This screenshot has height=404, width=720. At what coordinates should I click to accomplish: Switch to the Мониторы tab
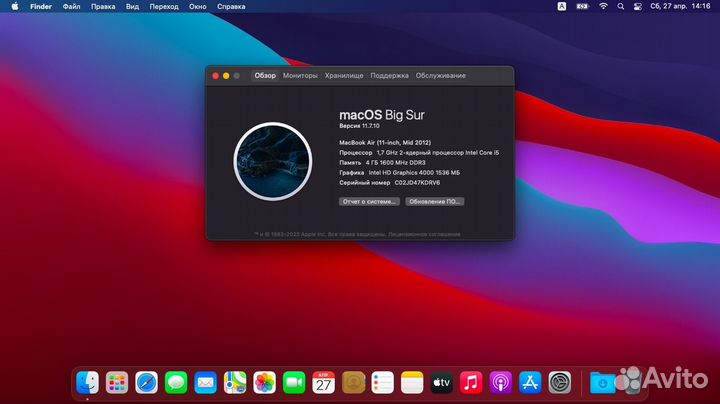pos(300,75)
